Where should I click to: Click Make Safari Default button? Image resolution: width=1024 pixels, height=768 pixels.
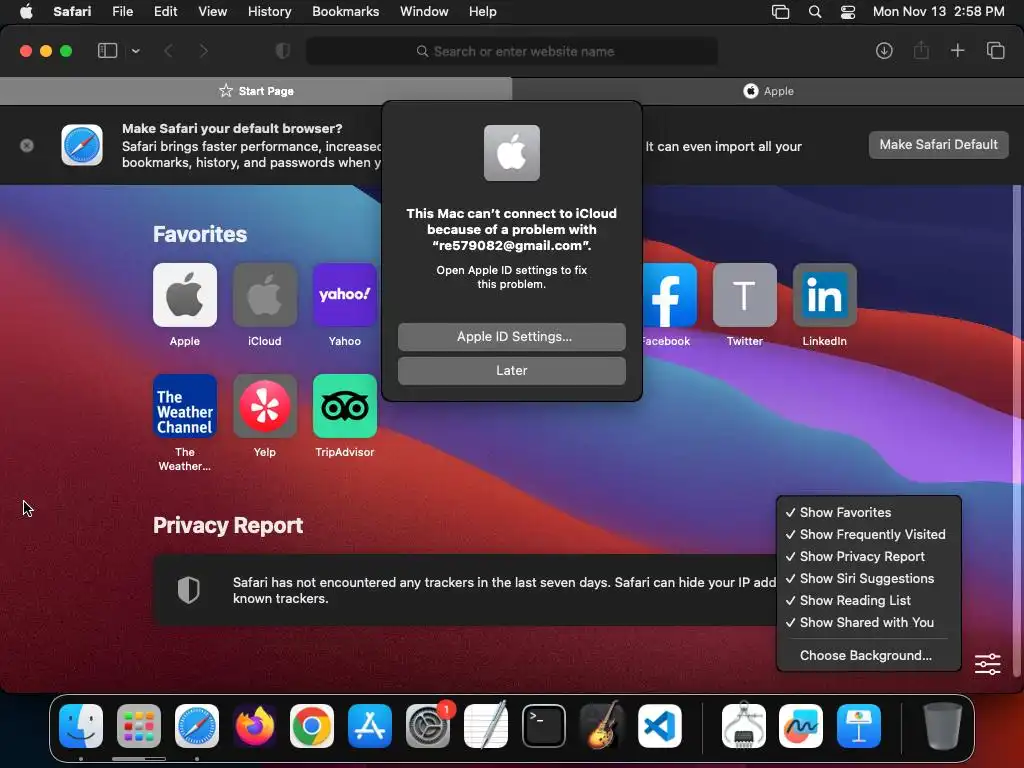tap(938, 144)
